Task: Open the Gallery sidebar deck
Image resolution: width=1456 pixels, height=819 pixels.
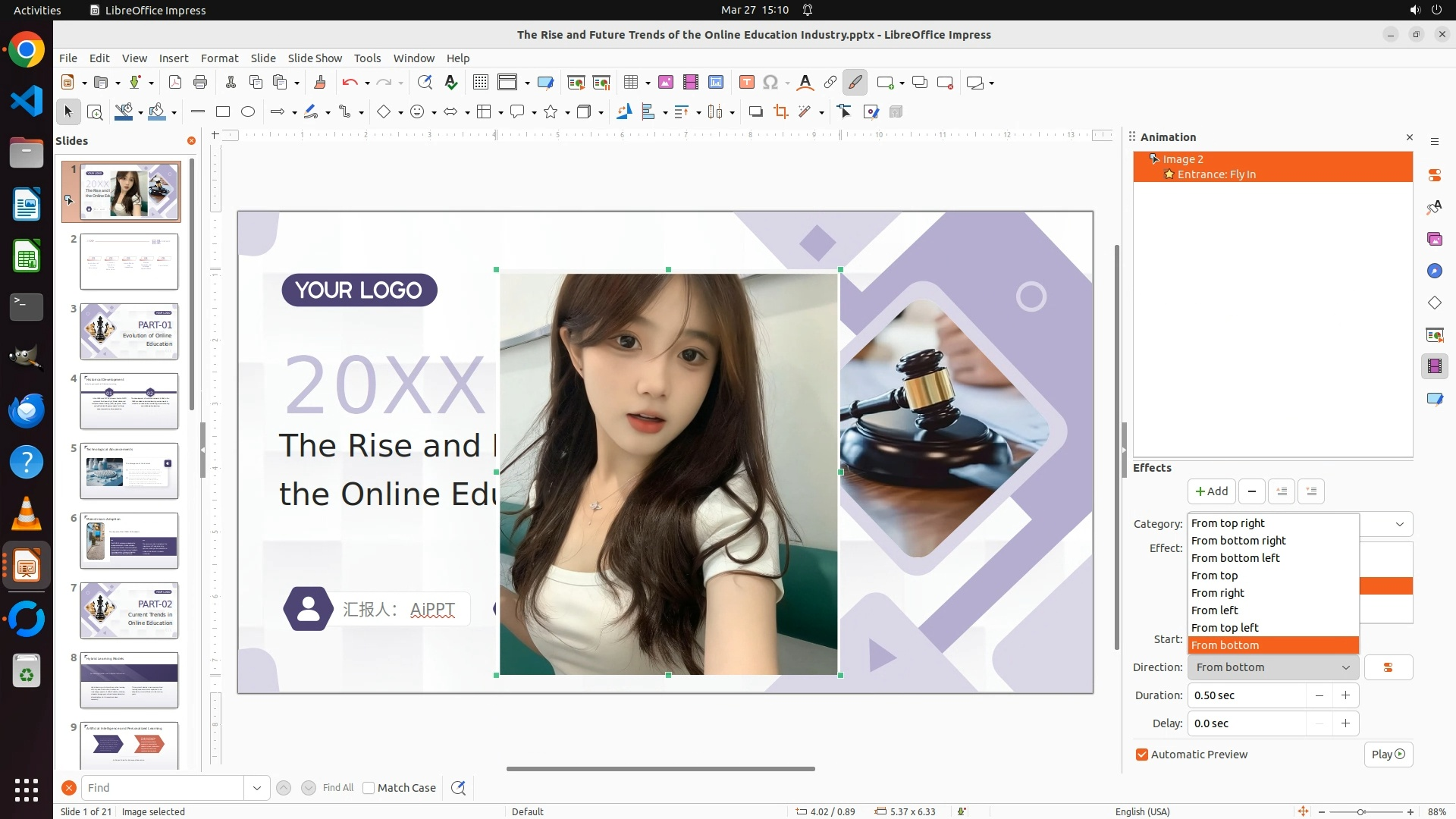Action: coord(1434,239)
